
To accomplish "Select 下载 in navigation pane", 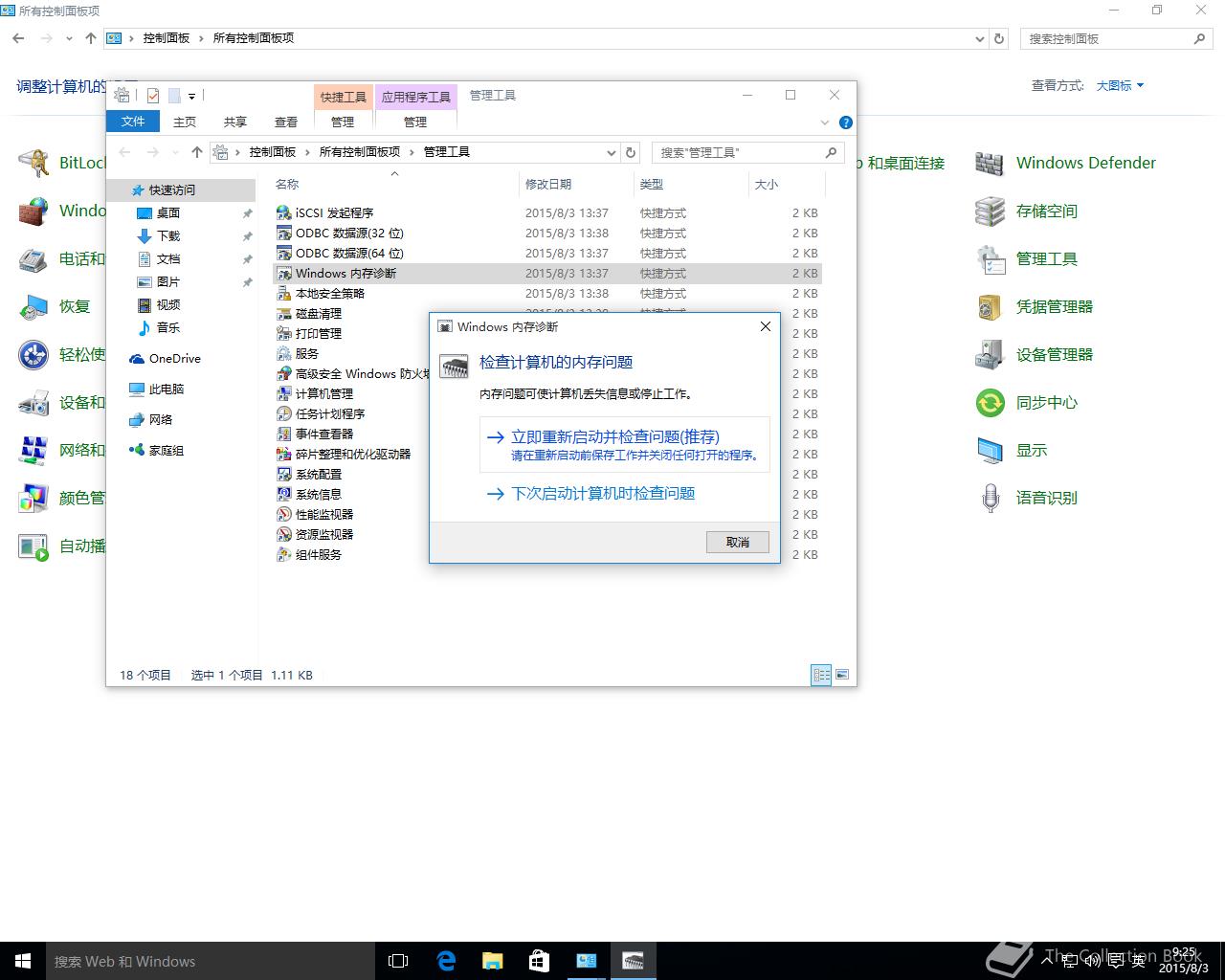I will point(168,235).
